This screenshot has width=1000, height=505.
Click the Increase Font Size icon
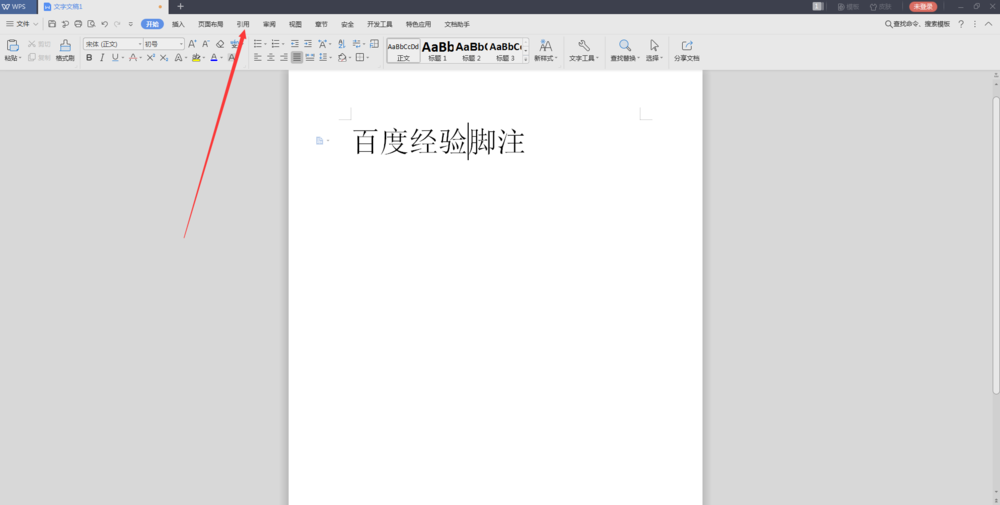point(192,44)
